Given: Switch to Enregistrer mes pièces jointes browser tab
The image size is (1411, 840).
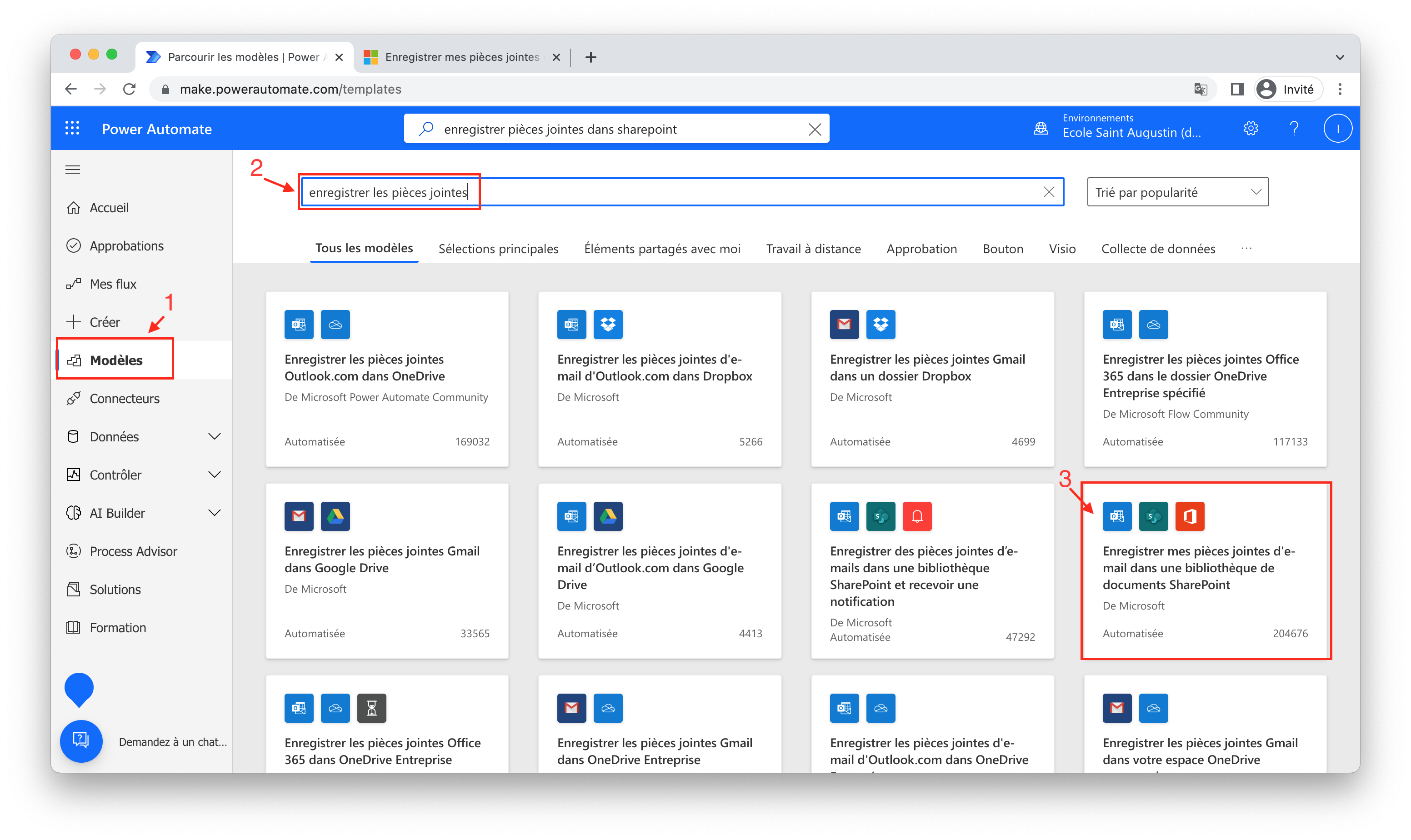Looking at the screenshot, I should pyautogui.click(x=461, y=57).
